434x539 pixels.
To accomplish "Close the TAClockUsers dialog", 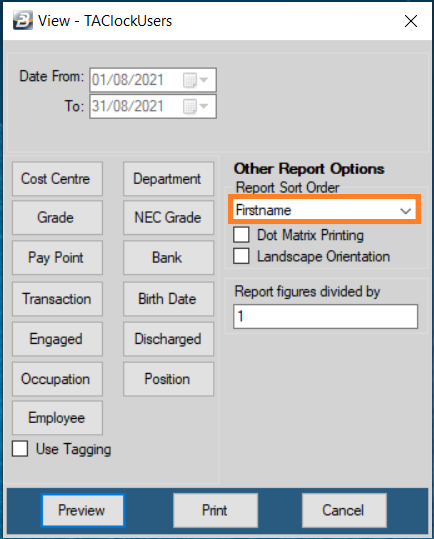I will tap(411, 21).
